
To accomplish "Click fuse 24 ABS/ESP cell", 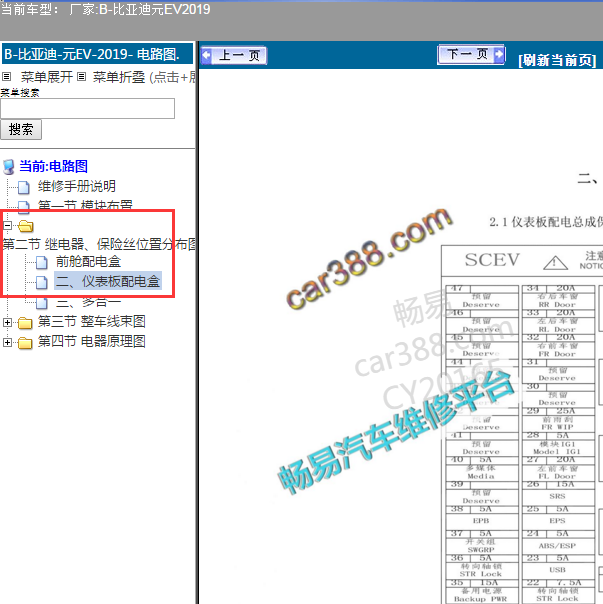I will click(x=558, y=542).
